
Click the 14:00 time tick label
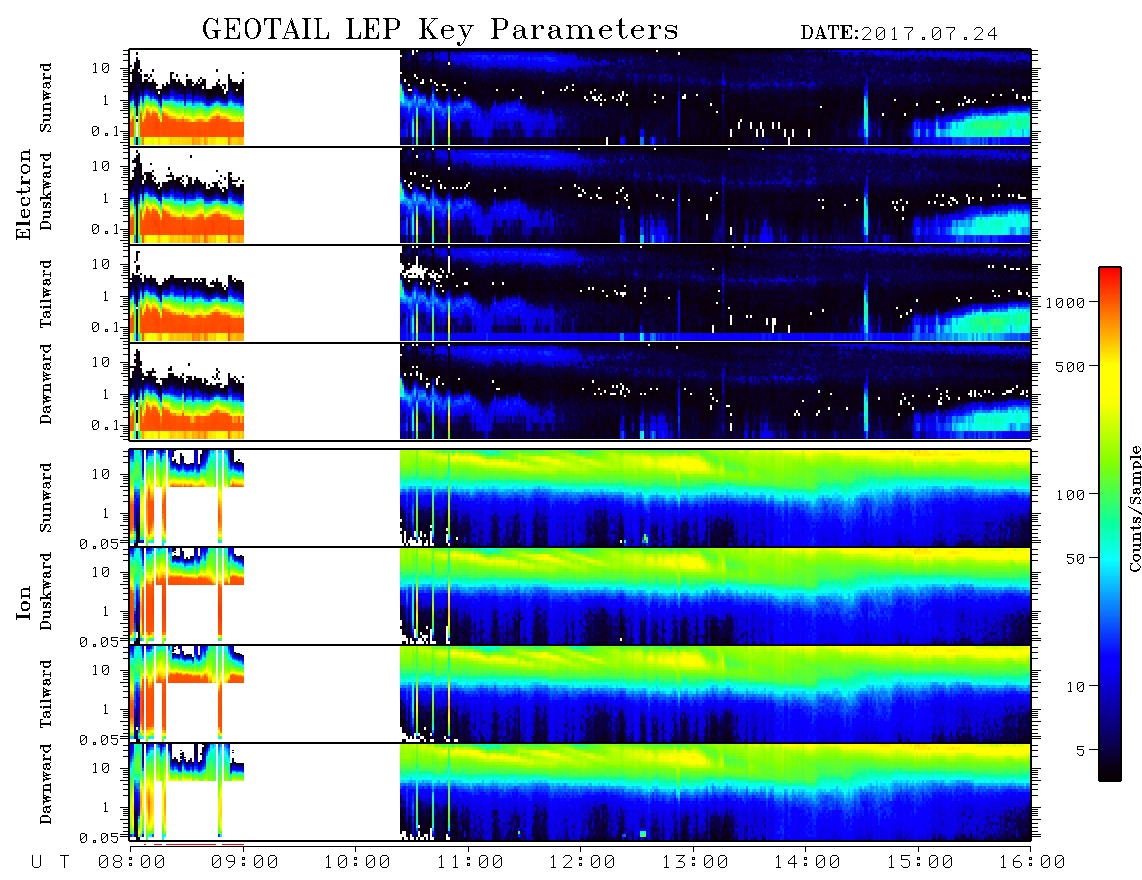pos(807,863)
